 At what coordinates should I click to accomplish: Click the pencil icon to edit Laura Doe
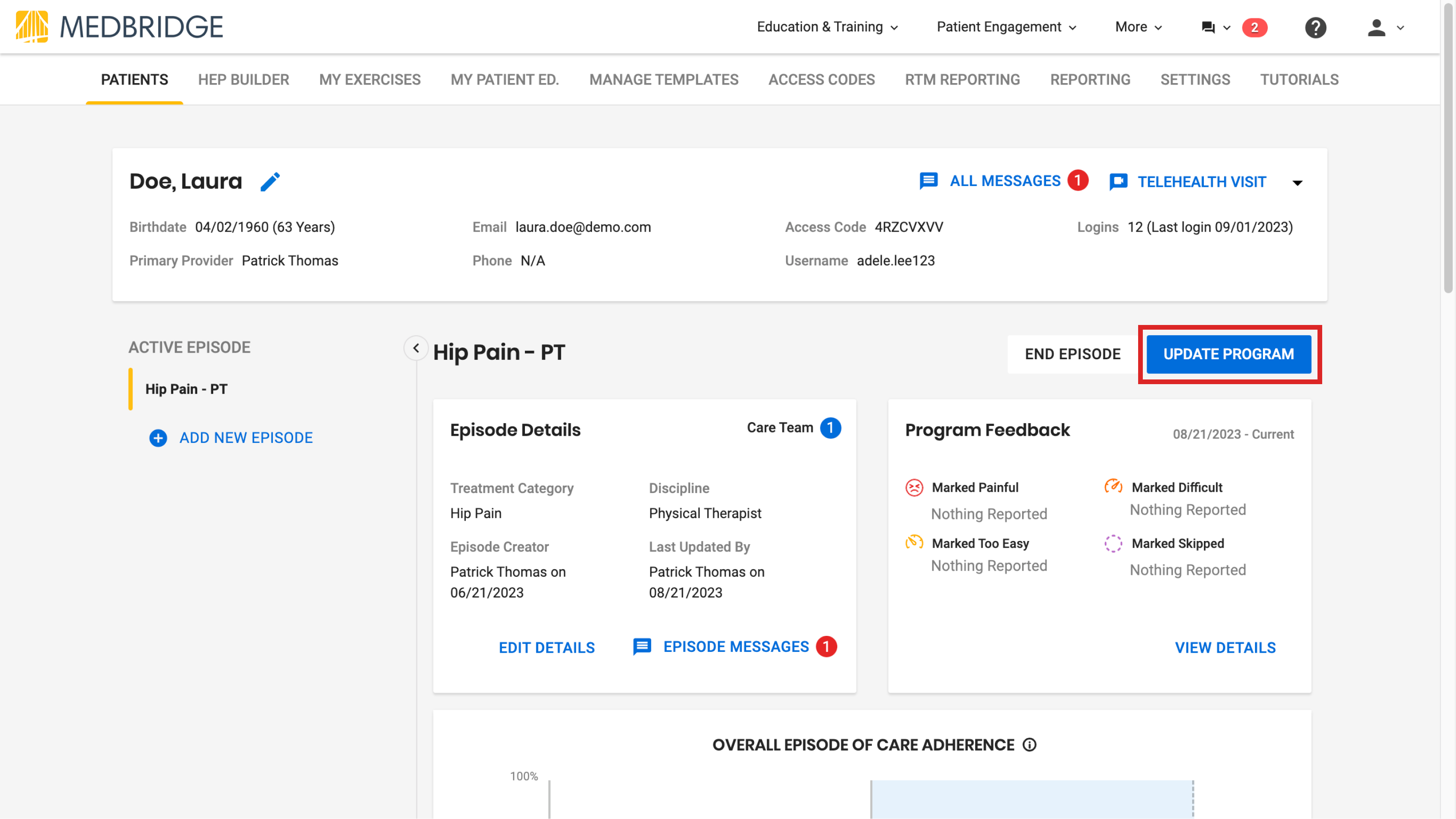tap(270, 181)
